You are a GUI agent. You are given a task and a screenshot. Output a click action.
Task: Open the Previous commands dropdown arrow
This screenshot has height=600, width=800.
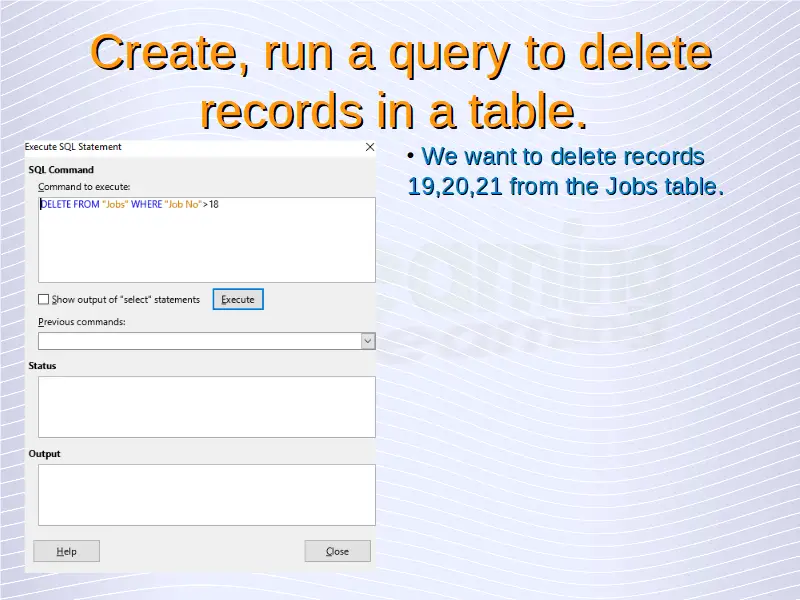tap(367, 341)
